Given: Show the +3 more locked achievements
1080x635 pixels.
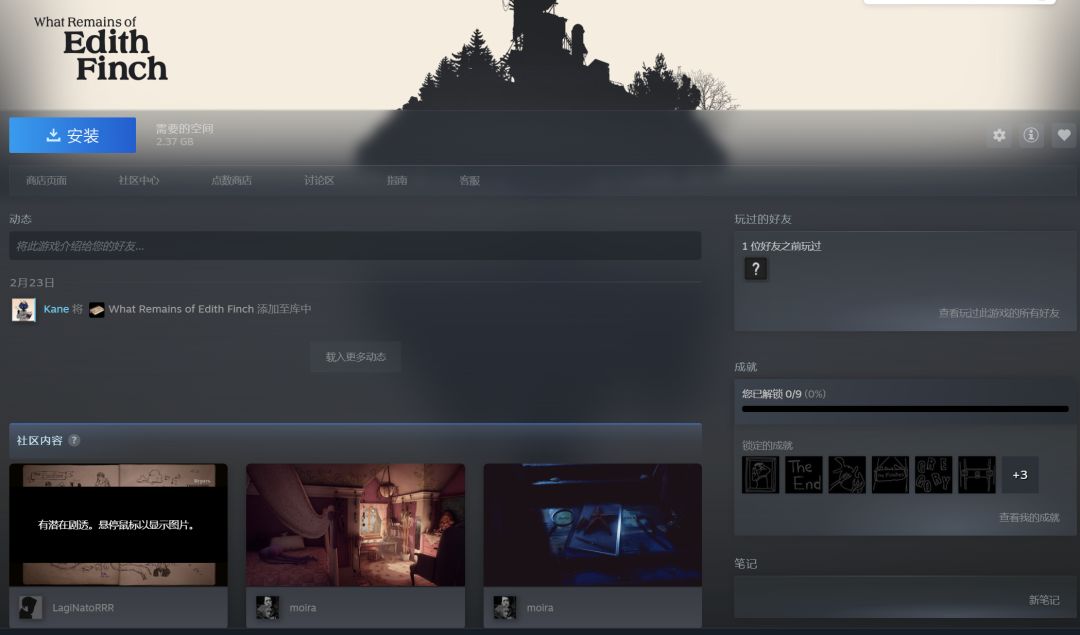Looking at the screenshot, I should pyautogui.click(x=1019, y=475).
